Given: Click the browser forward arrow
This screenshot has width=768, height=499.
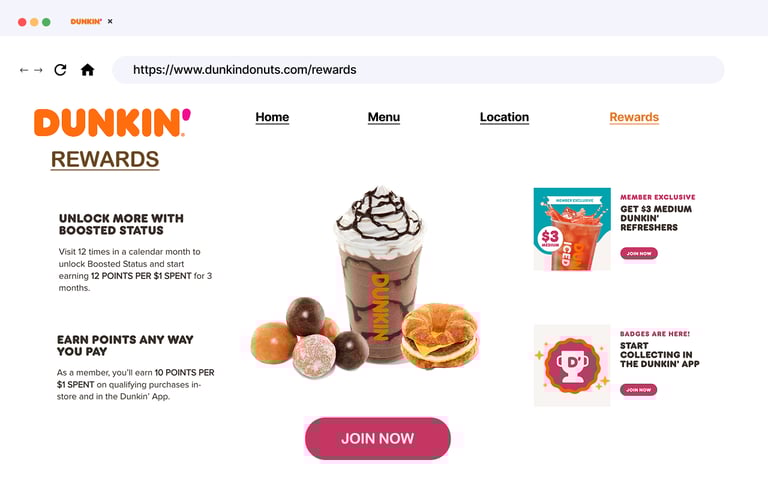Looking at the screenshot, I should point(38,70).
